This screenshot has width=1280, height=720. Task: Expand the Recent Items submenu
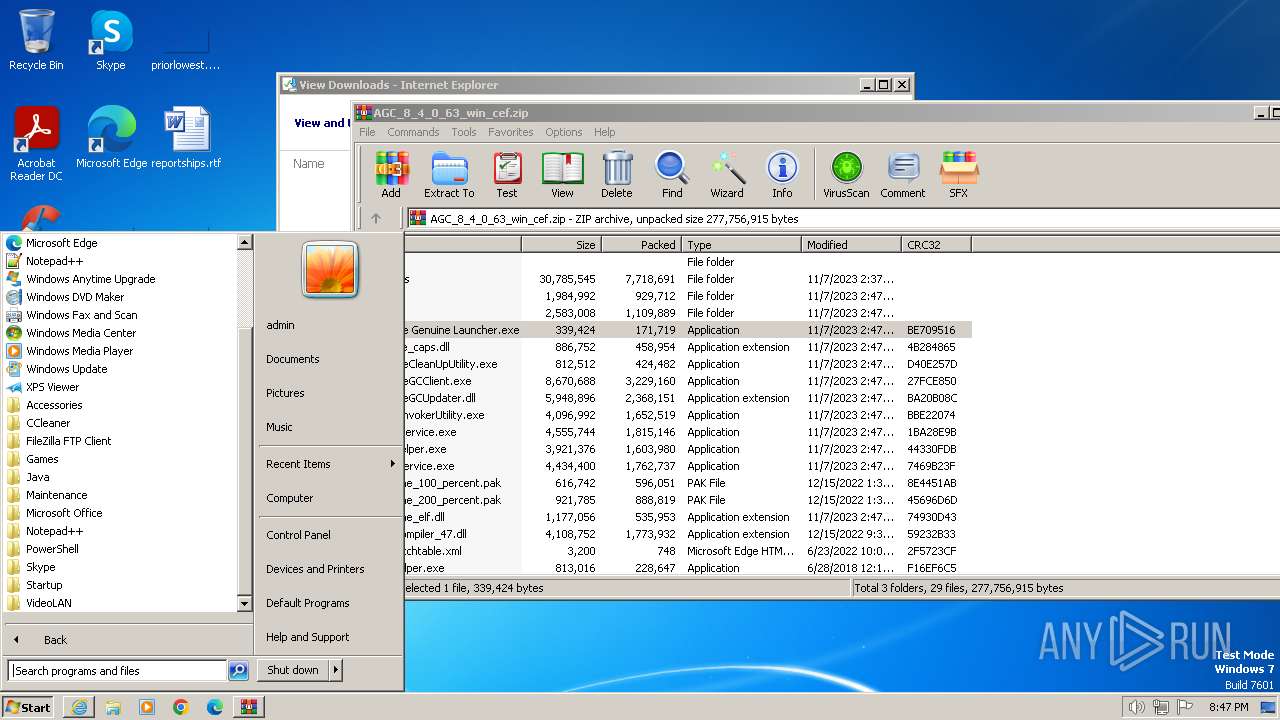[330, 464]
